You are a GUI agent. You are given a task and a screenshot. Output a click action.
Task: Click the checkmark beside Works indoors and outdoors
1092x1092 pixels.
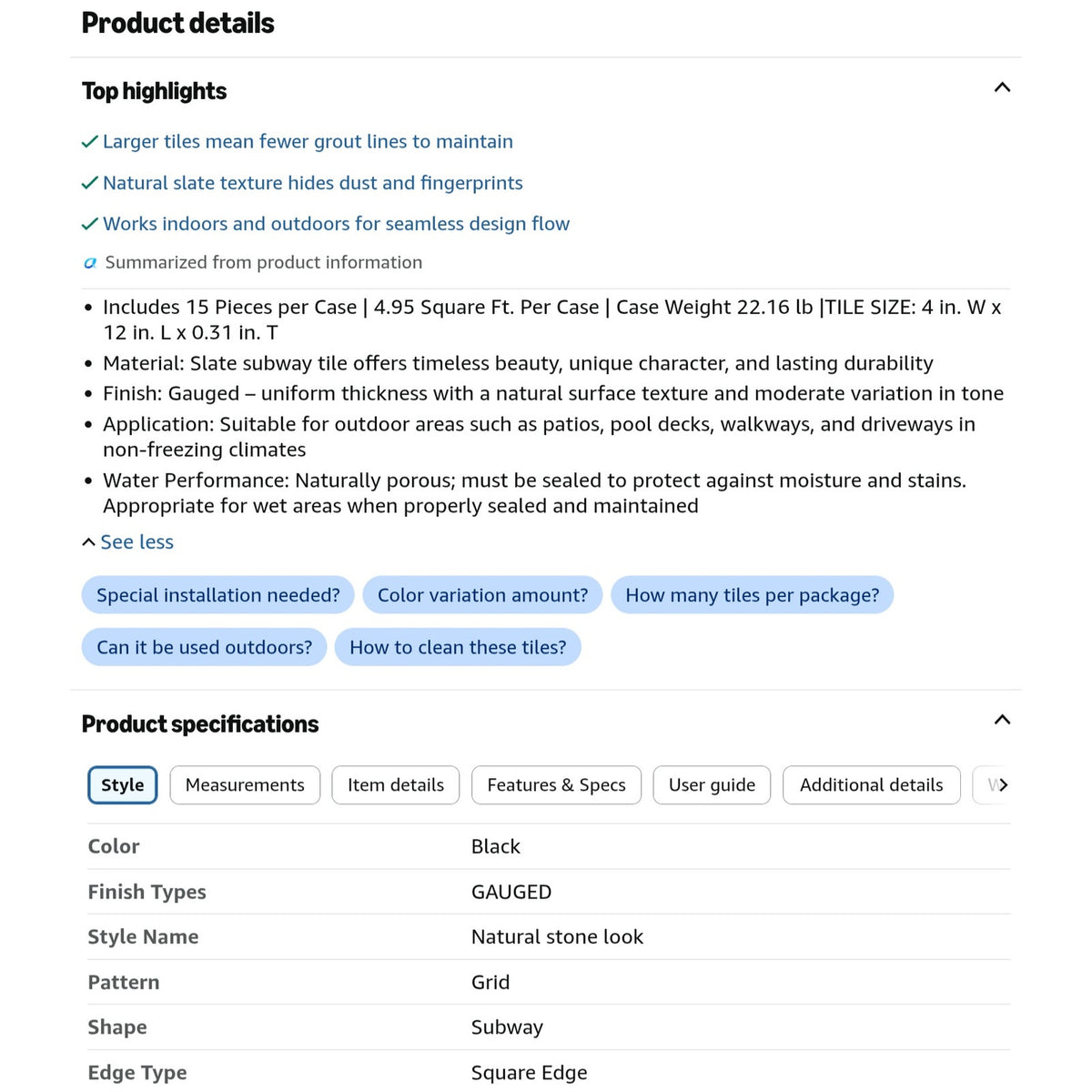coord(90,224)
